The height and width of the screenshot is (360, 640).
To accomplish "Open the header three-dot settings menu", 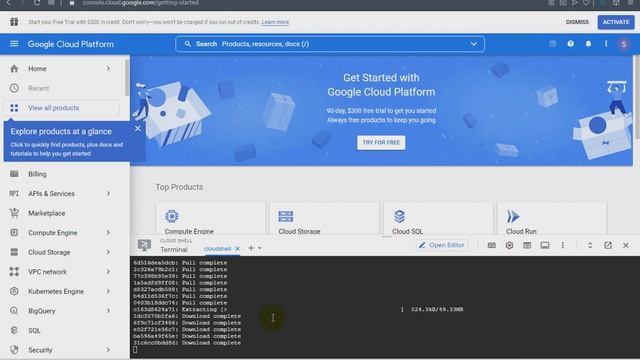I will [x=606, y=44].
